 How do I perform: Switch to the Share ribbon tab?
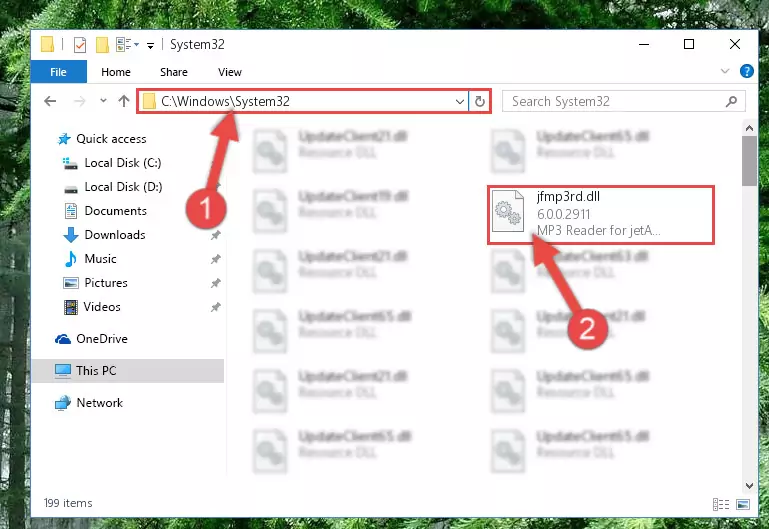click(x=174, y=72)
